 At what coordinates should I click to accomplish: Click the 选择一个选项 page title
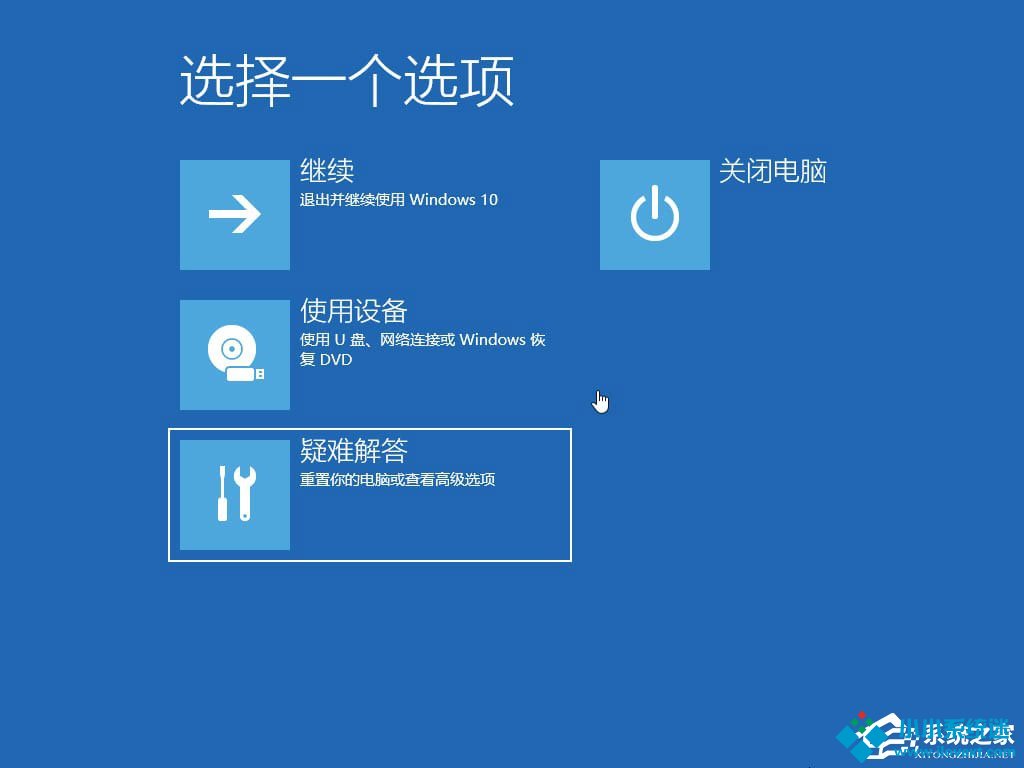coord(347,81)
